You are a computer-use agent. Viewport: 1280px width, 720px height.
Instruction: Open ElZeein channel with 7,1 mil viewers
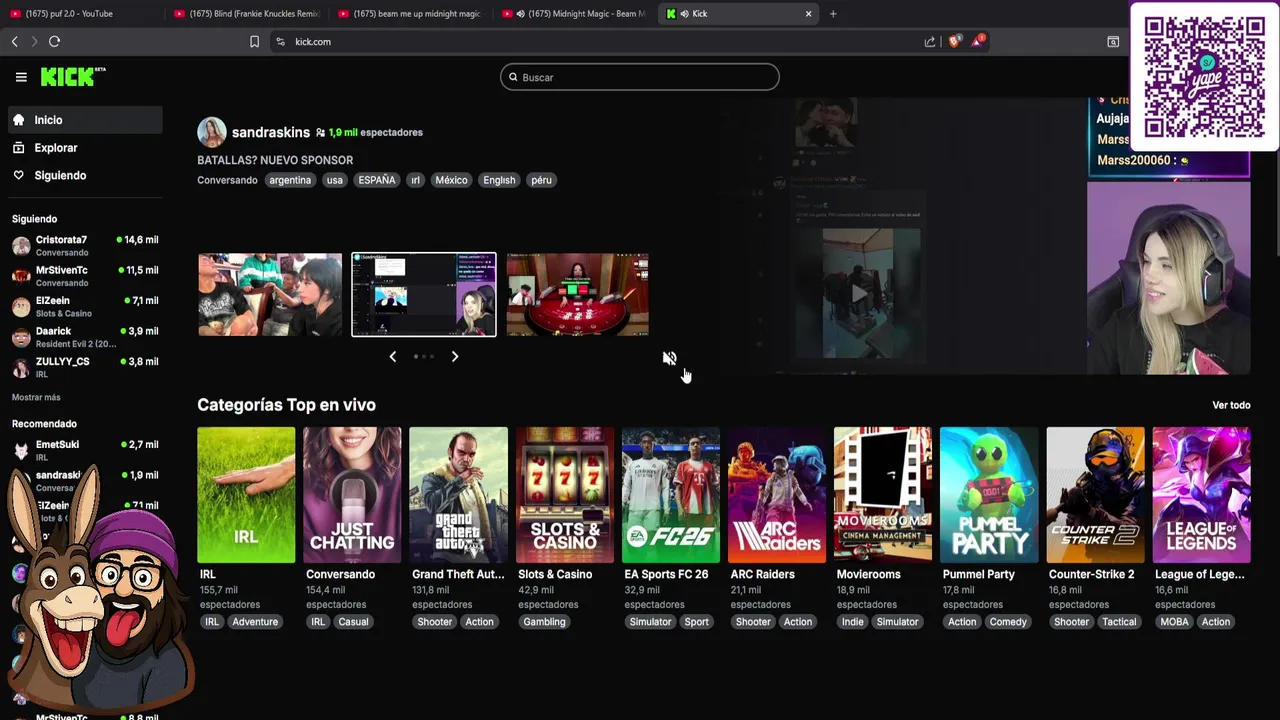click(84, 306)
